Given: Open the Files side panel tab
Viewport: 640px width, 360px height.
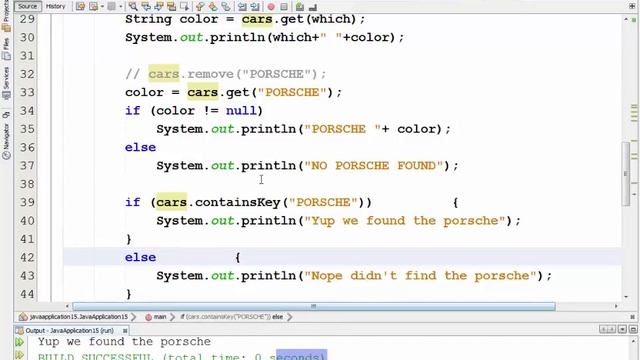Looking at the screenshot, I should [6, 49].
